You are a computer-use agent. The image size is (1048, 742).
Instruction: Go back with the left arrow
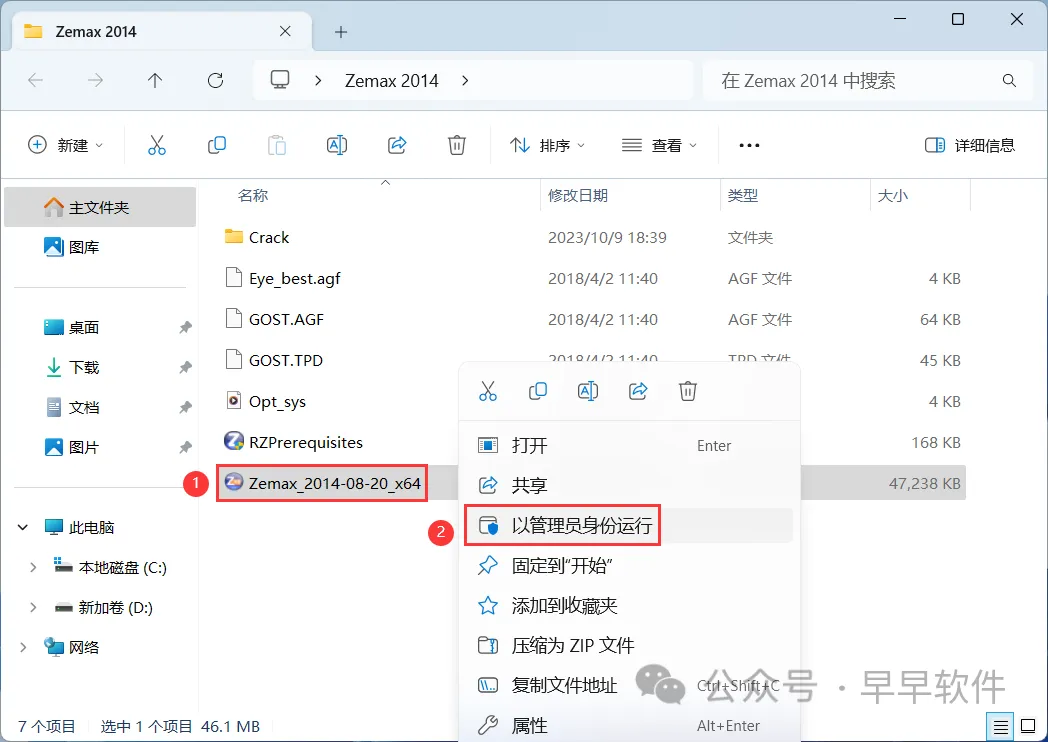click(35, 81)
